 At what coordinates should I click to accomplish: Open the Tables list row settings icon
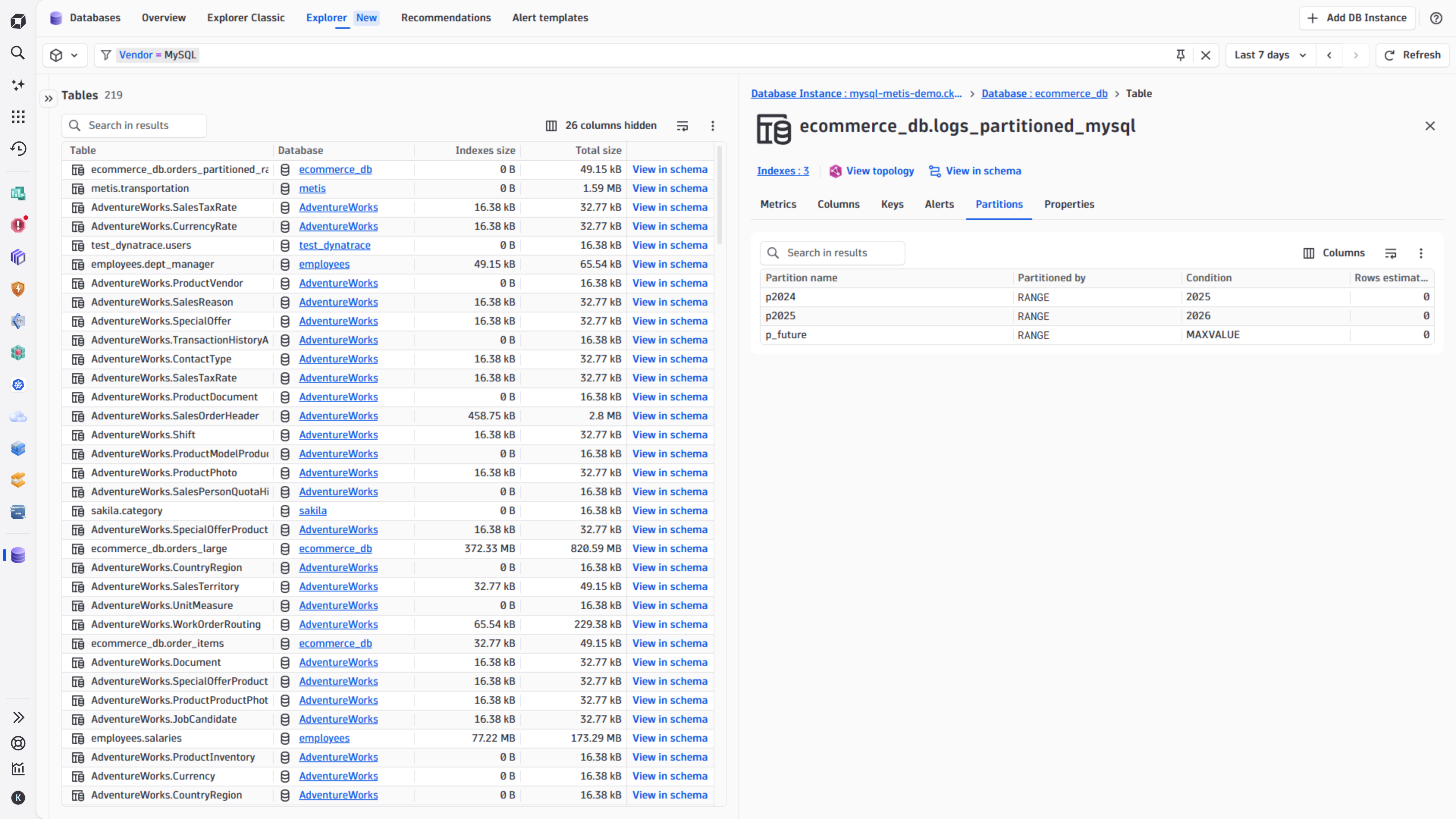point(682,126)
